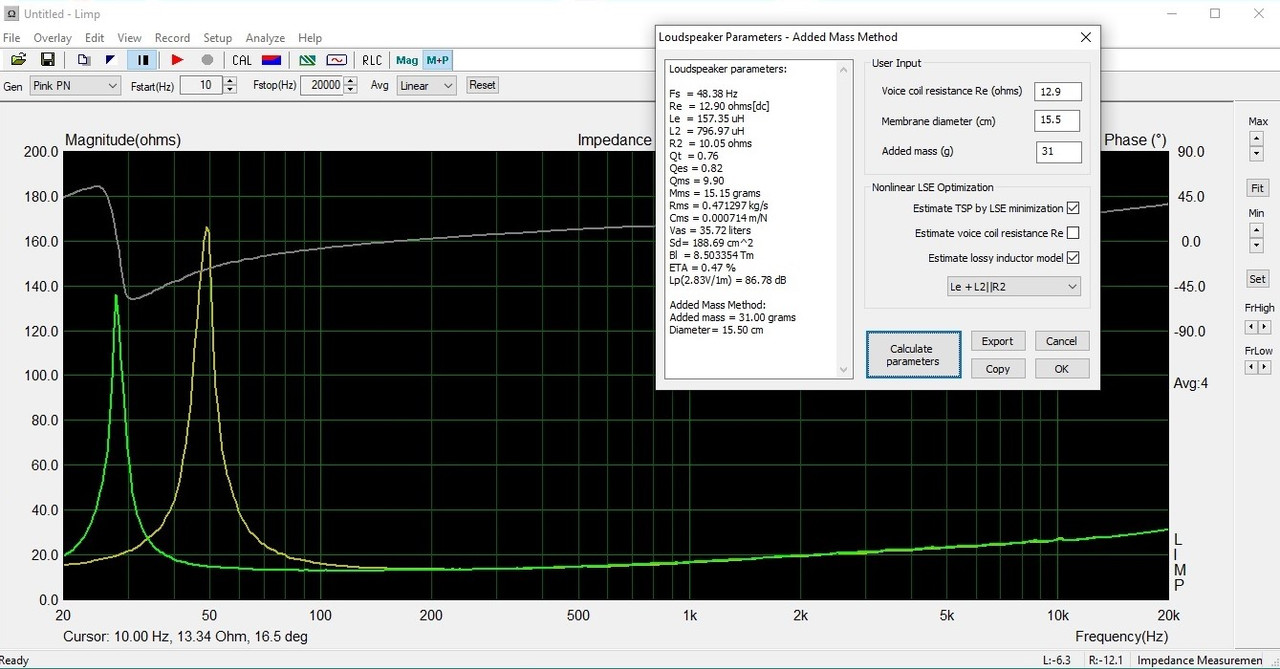Start measurement with the red play icon
Screen dimensions: 1280x669
tap(177, 60)
